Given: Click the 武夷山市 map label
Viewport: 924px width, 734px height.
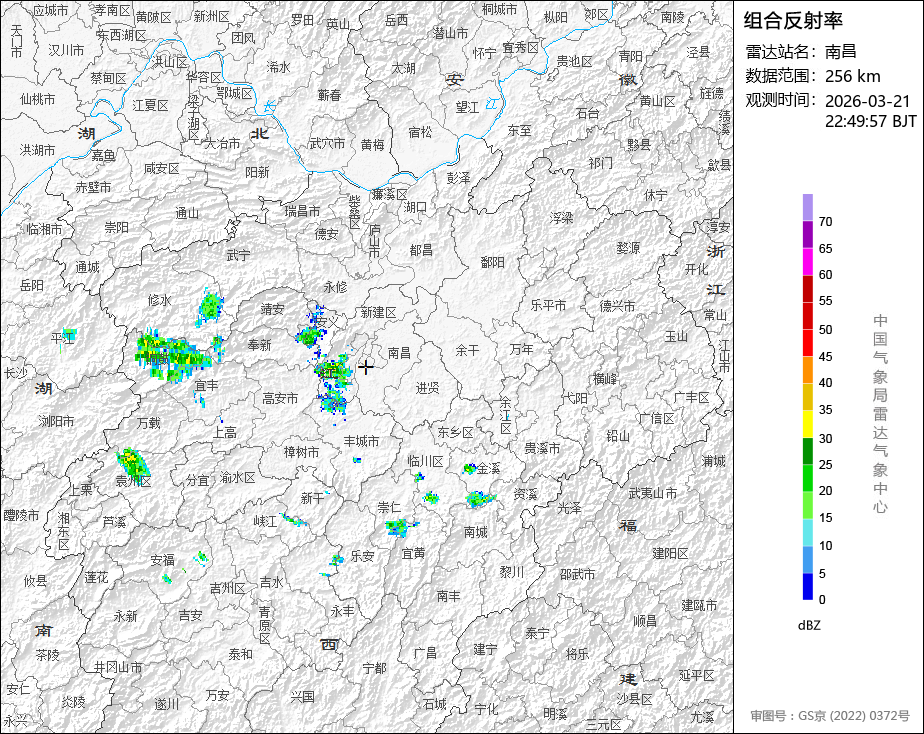Looking at the screenshot, I should (x=652, y=493).
